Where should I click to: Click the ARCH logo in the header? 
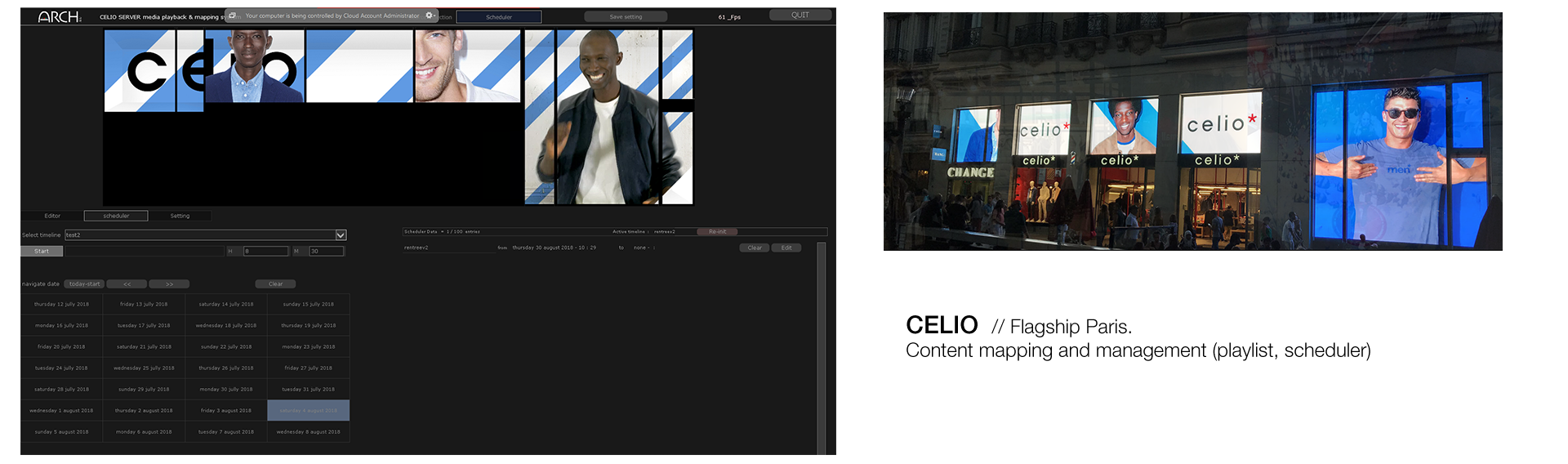pos(60,16)
